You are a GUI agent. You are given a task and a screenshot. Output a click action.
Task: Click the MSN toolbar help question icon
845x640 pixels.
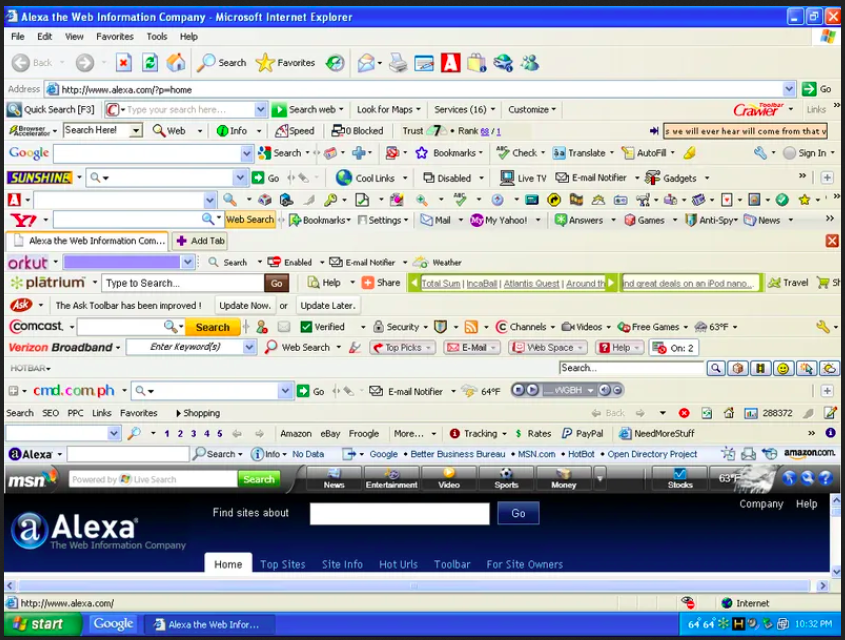coord(825,478)
